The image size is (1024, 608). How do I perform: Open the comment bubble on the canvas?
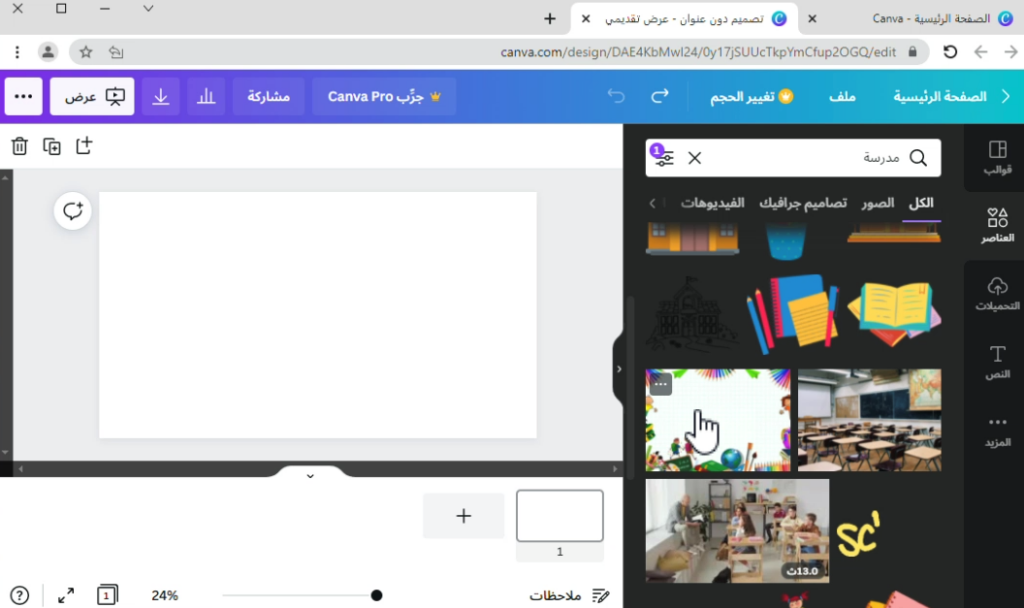pyautogui.click(x=72, y=211)
